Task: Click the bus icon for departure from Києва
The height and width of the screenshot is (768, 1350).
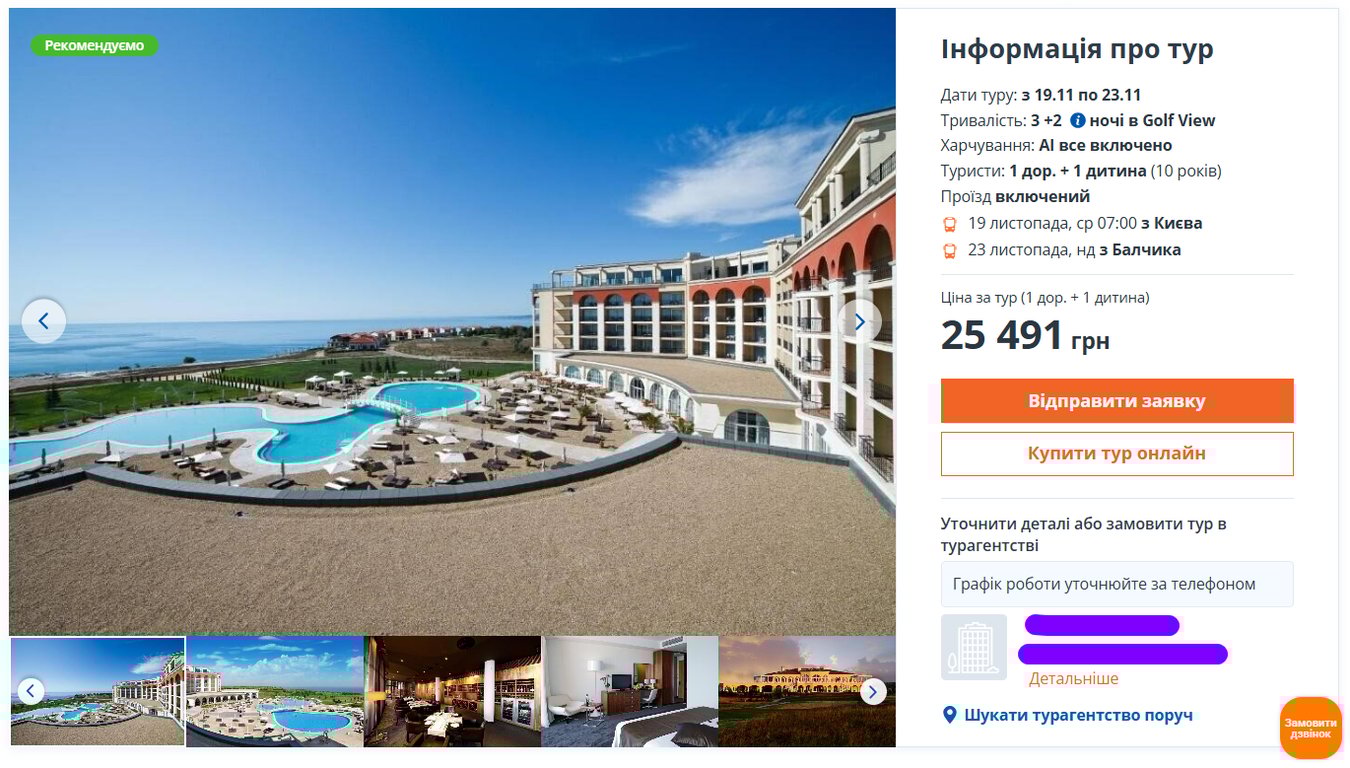Action: coord(950,224)
